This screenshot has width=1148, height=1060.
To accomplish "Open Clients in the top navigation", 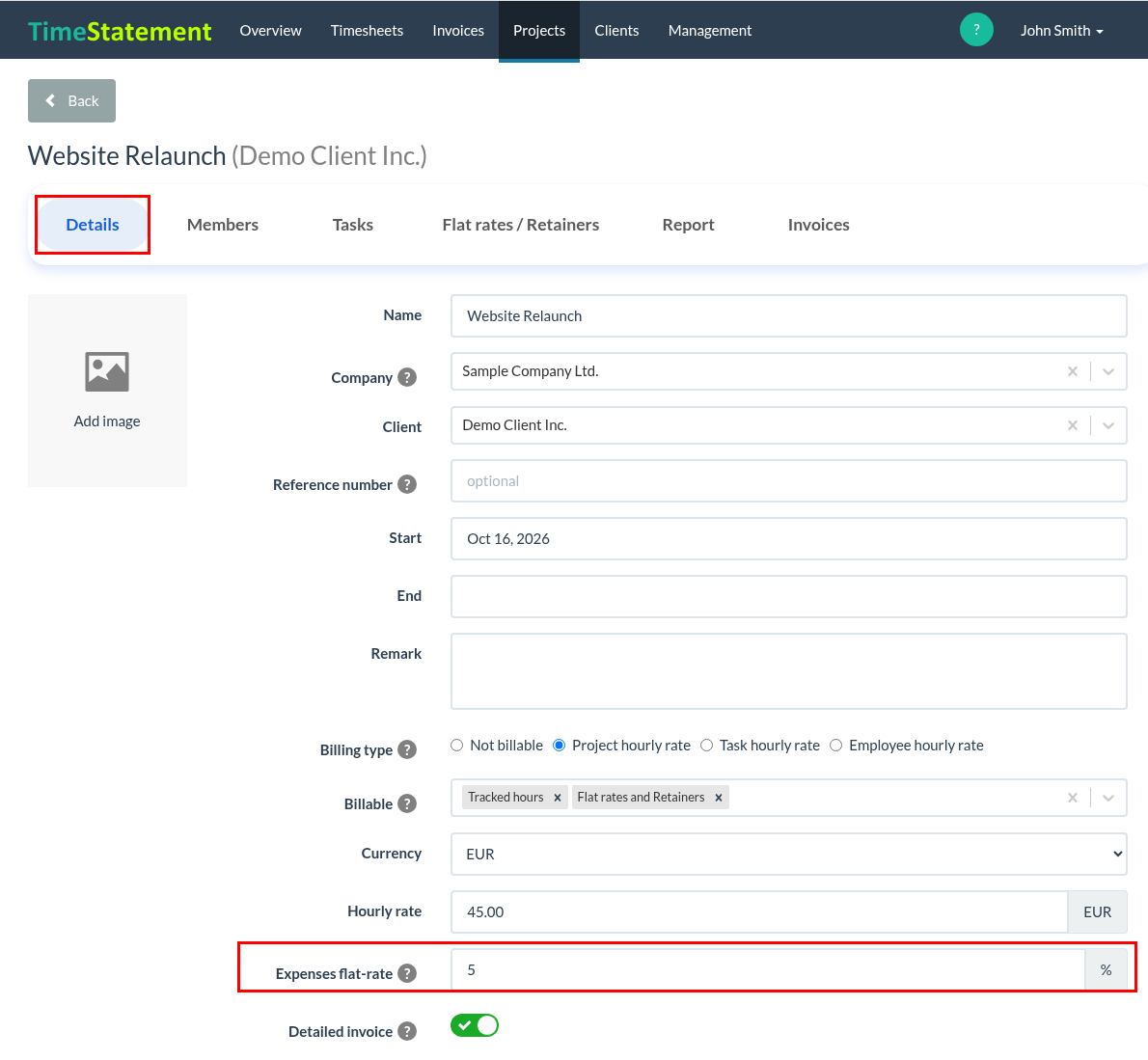I will [616, 30].
